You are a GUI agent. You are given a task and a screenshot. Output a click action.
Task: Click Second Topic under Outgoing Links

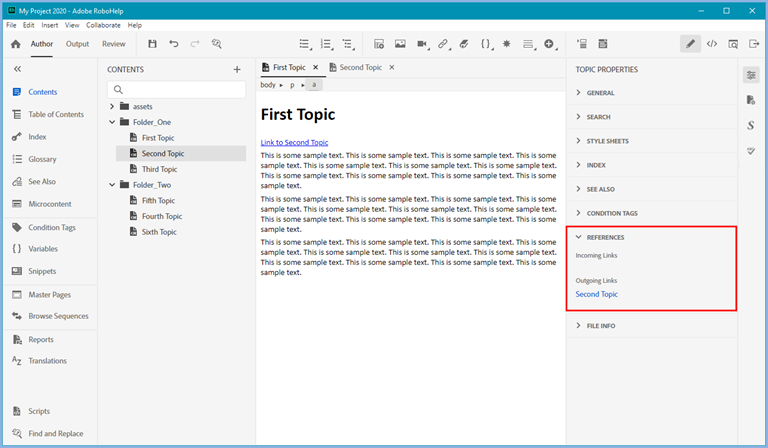pyautogui.click(x=597, y=294)
